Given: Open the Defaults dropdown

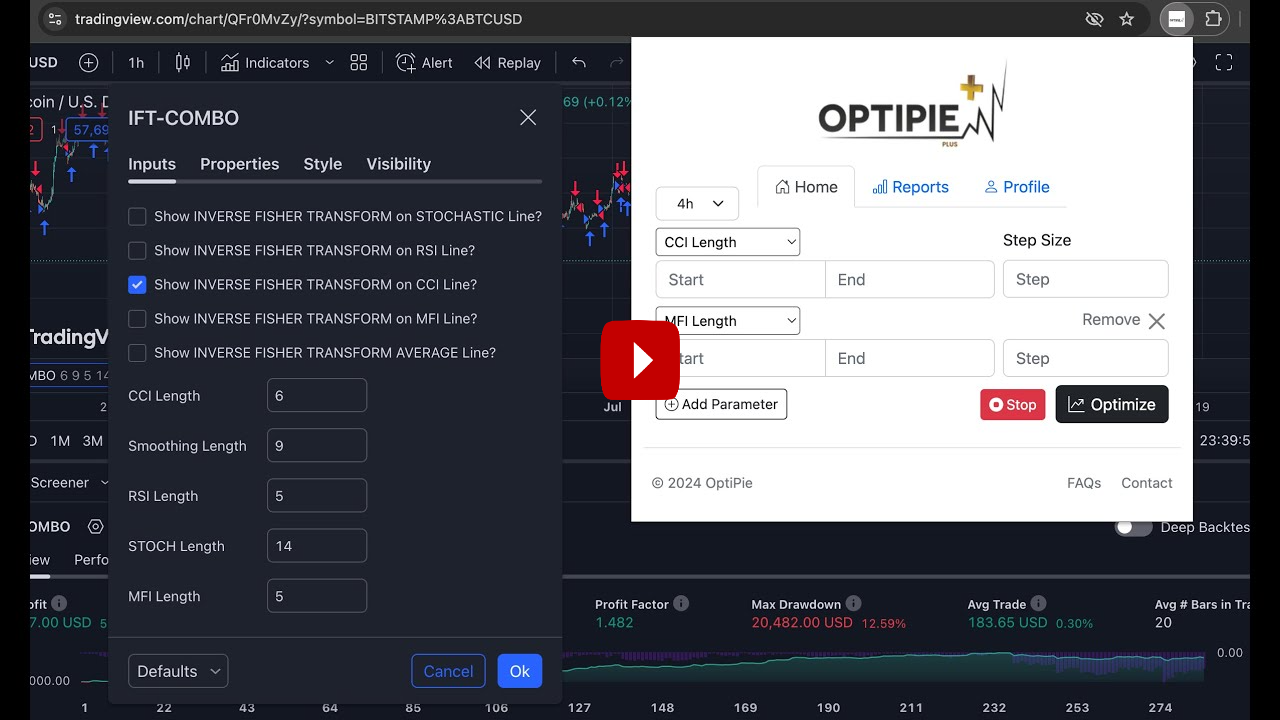Looking at the screenshot, I should pos(178,671).
